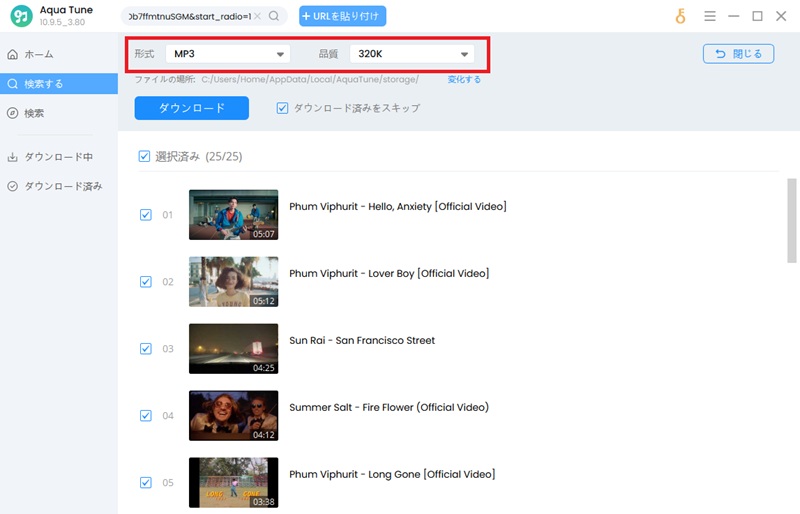Image resolution: width=800 pixels, height=514 pixels.
Task: Click the Hello, Anxiety video thumbnail
Action: [234, 215]
